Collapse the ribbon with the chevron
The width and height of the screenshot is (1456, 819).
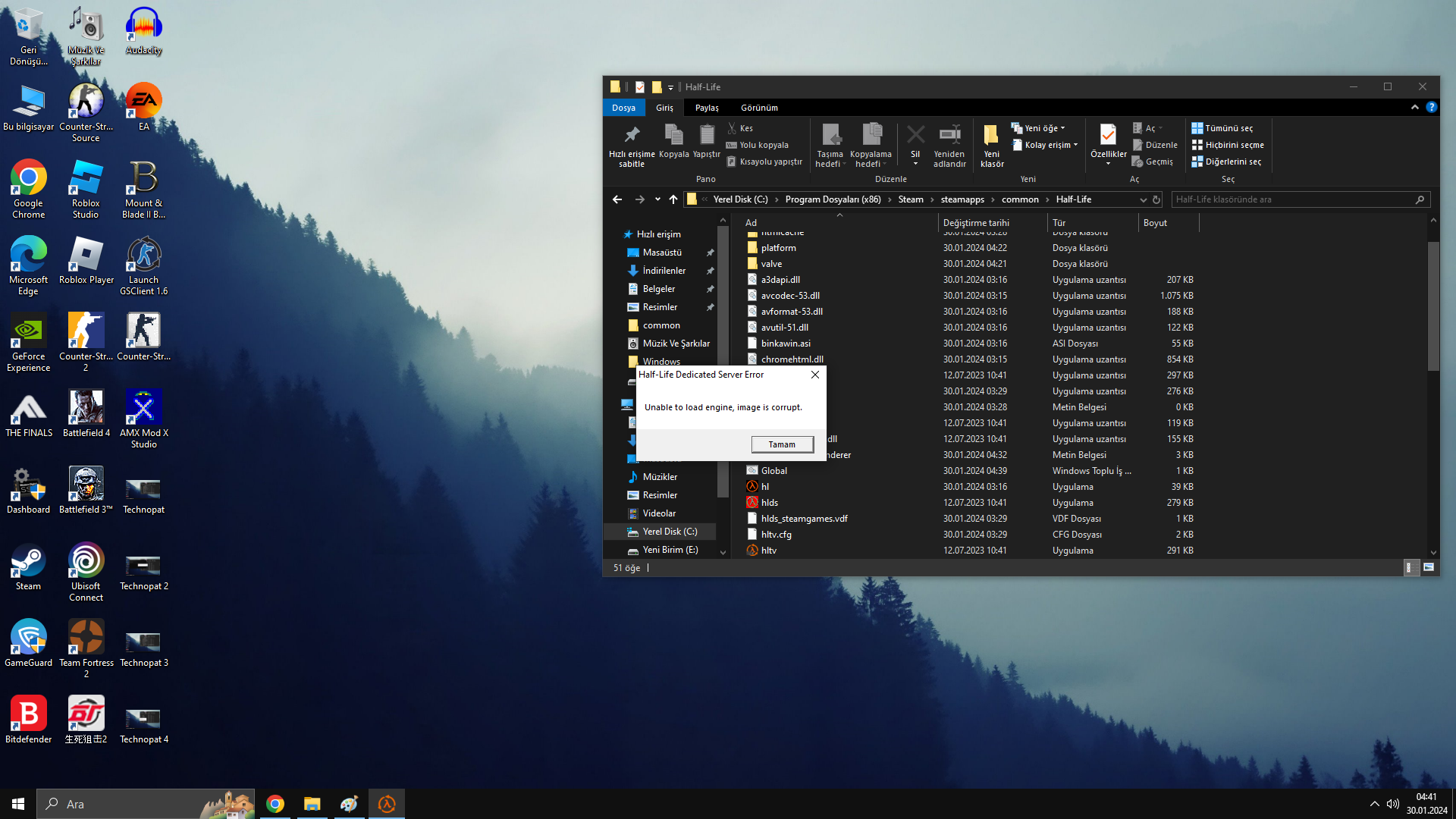pyautogui.click(x=1414, y=108)
